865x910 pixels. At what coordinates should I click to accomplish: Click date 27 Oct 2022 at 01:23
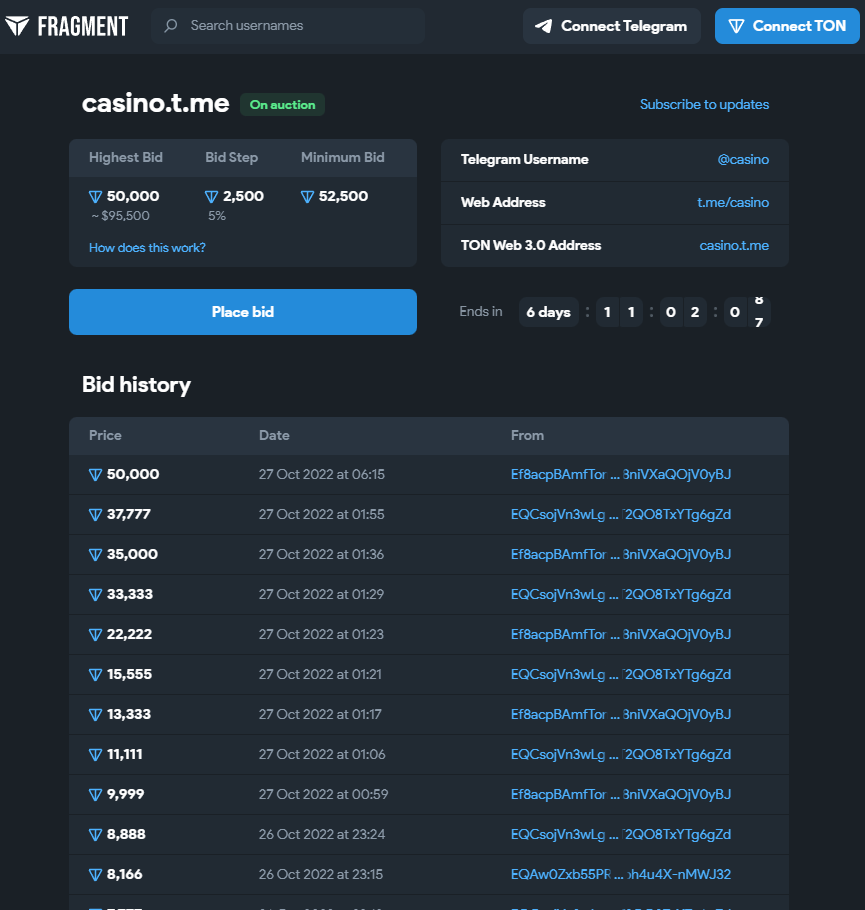(322, 635)
